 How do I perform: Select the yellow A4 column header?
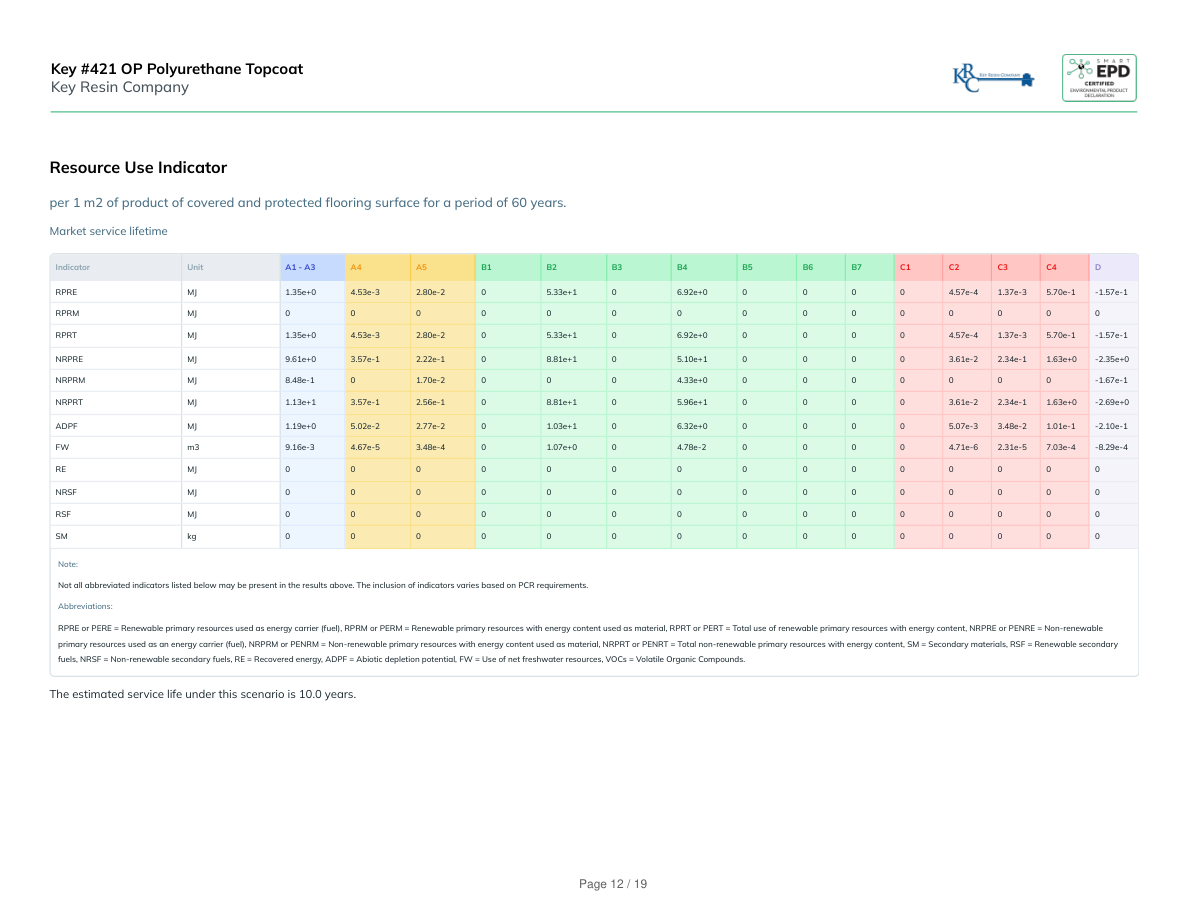click(x=357, y=267)
